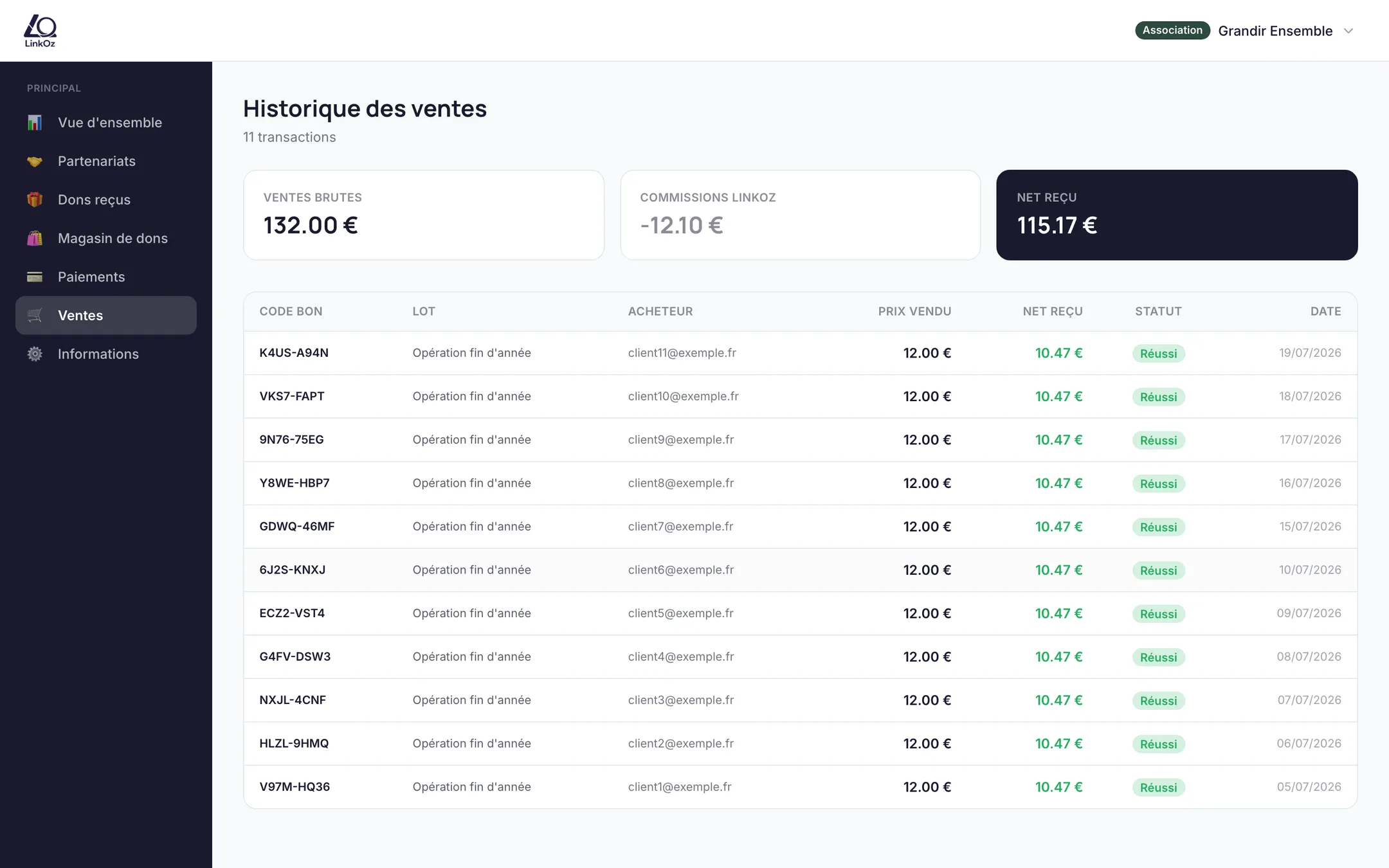This screenshot has width=1389, height=868.
Task: Click the shopping cart icon beside Ventes
Action: pyautogui.click(x=35, y=315)
